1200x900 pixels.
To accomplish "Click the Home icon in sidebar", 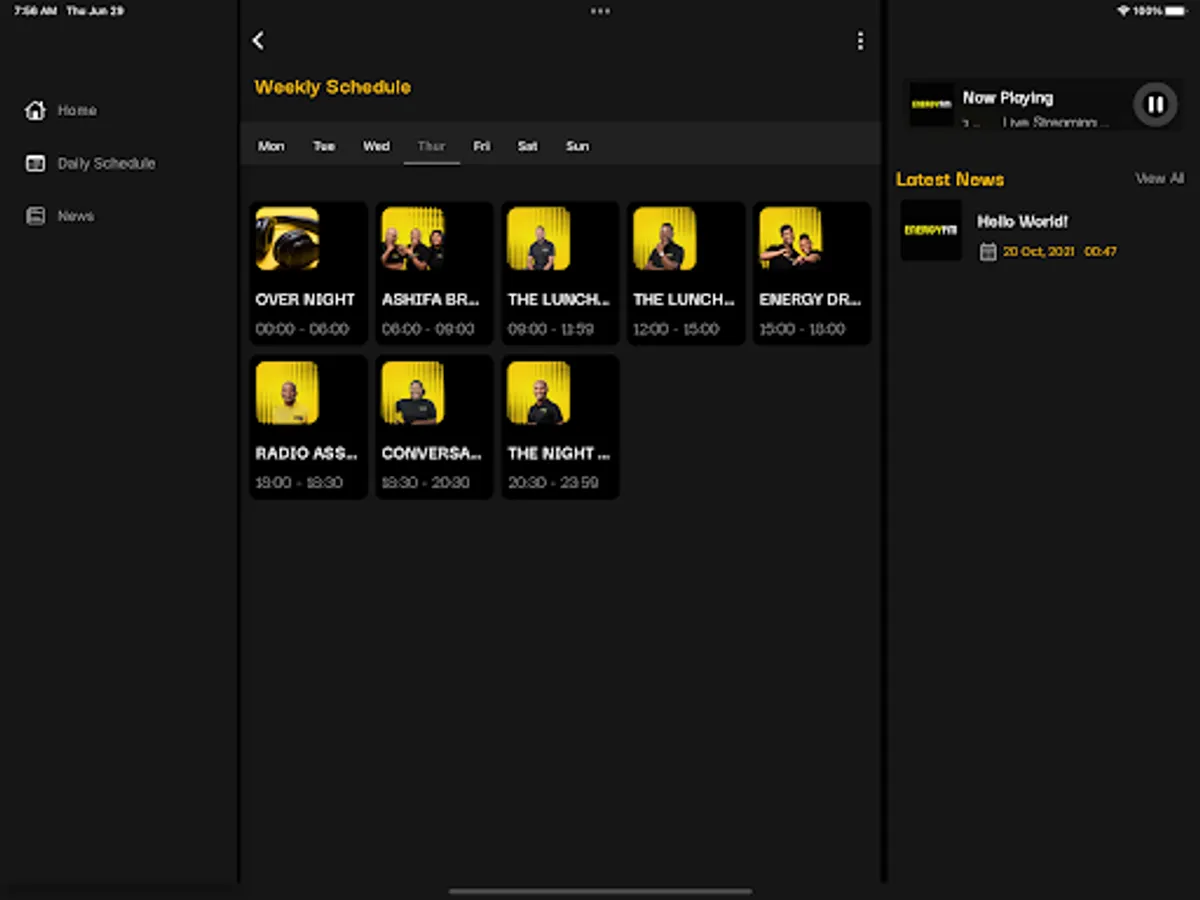I will 36,111.
